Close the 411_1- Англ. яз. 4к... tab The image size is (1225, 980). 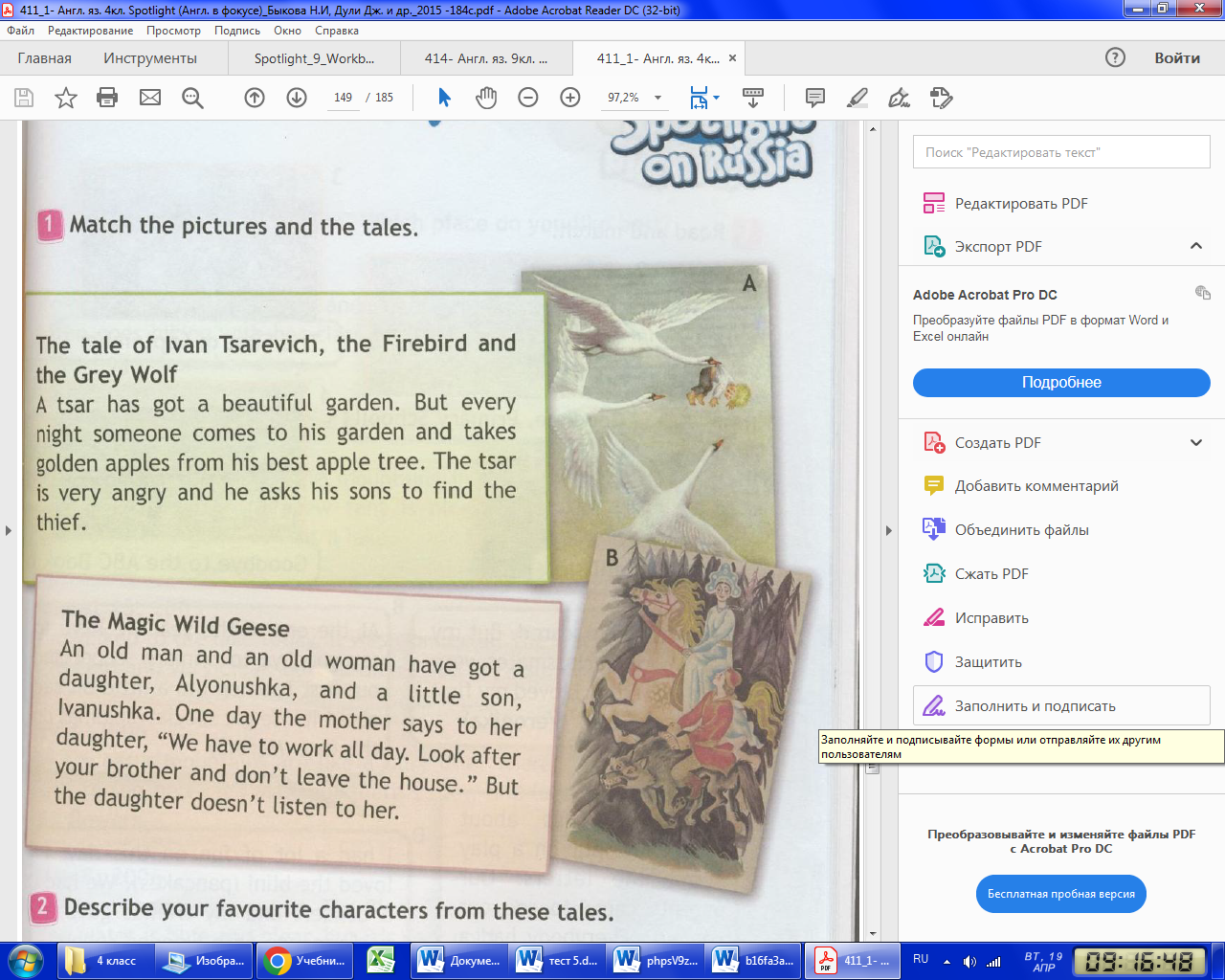(733, 58)
